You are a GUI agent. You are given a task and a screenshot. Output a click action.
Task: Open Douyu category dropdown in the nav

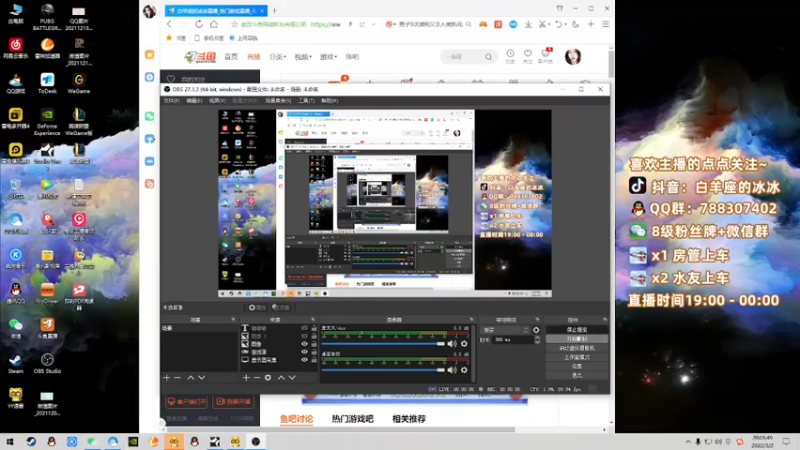tap(278, 57)
